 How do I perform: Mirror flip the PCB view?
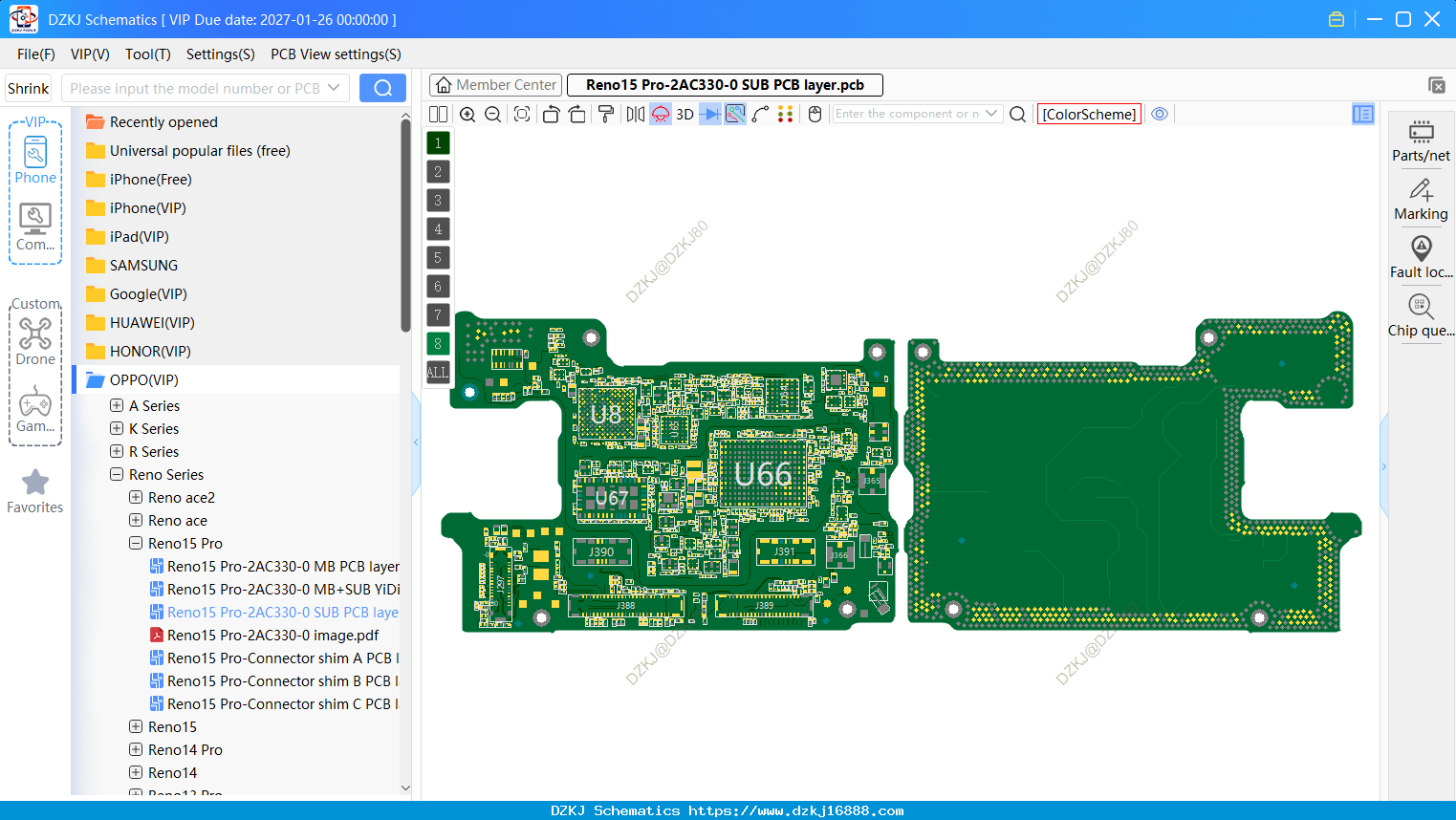635,115
